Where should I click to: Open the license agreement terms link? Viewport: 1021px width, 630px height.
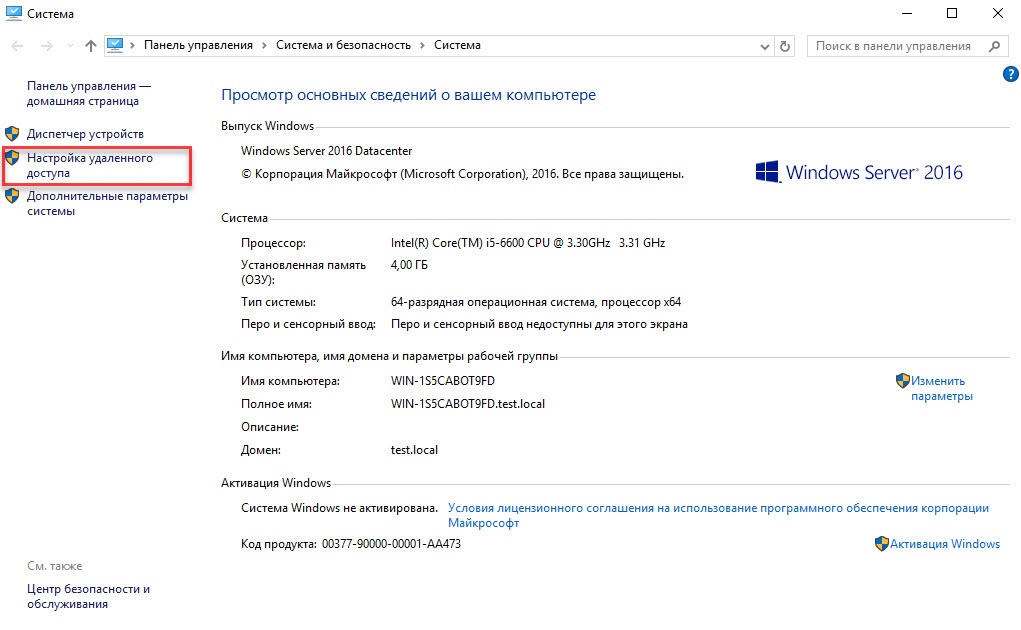(x=718, y=515)
